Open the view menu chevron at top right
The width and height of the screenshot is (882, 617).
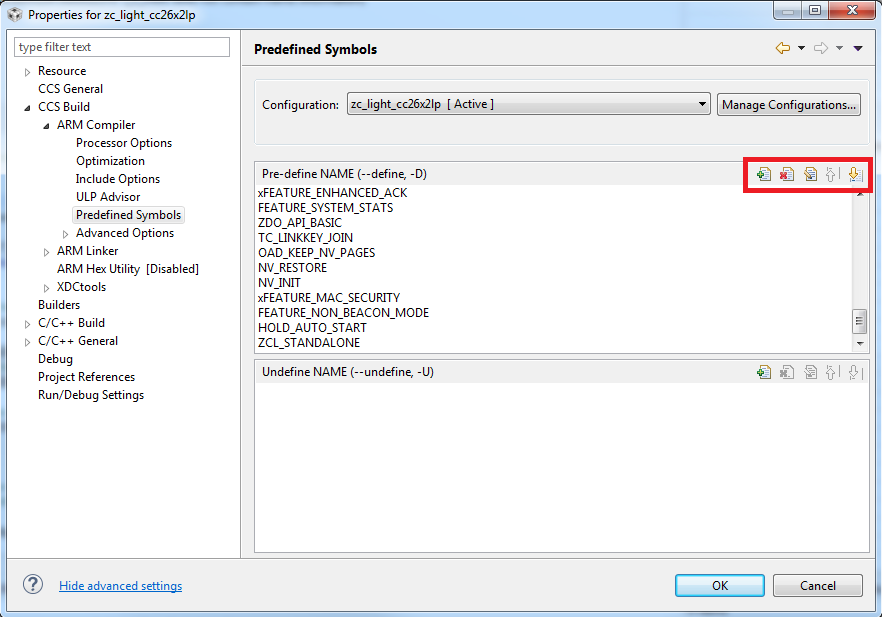[858, 47]
